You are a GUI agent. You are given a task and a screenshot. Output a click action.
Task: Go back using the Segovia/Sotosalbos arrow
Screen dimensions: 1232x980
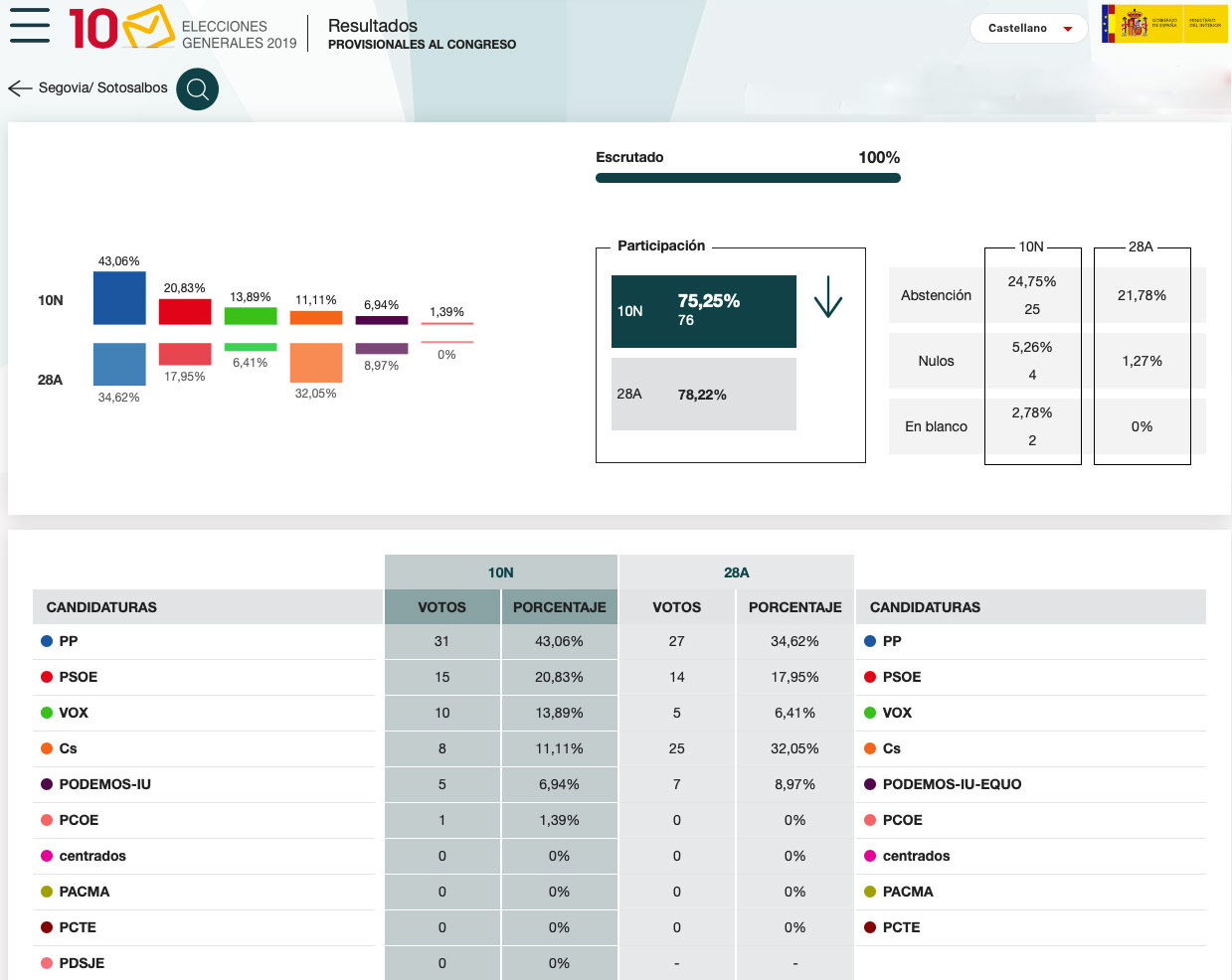pyautogui.click(x=20, y=88)
